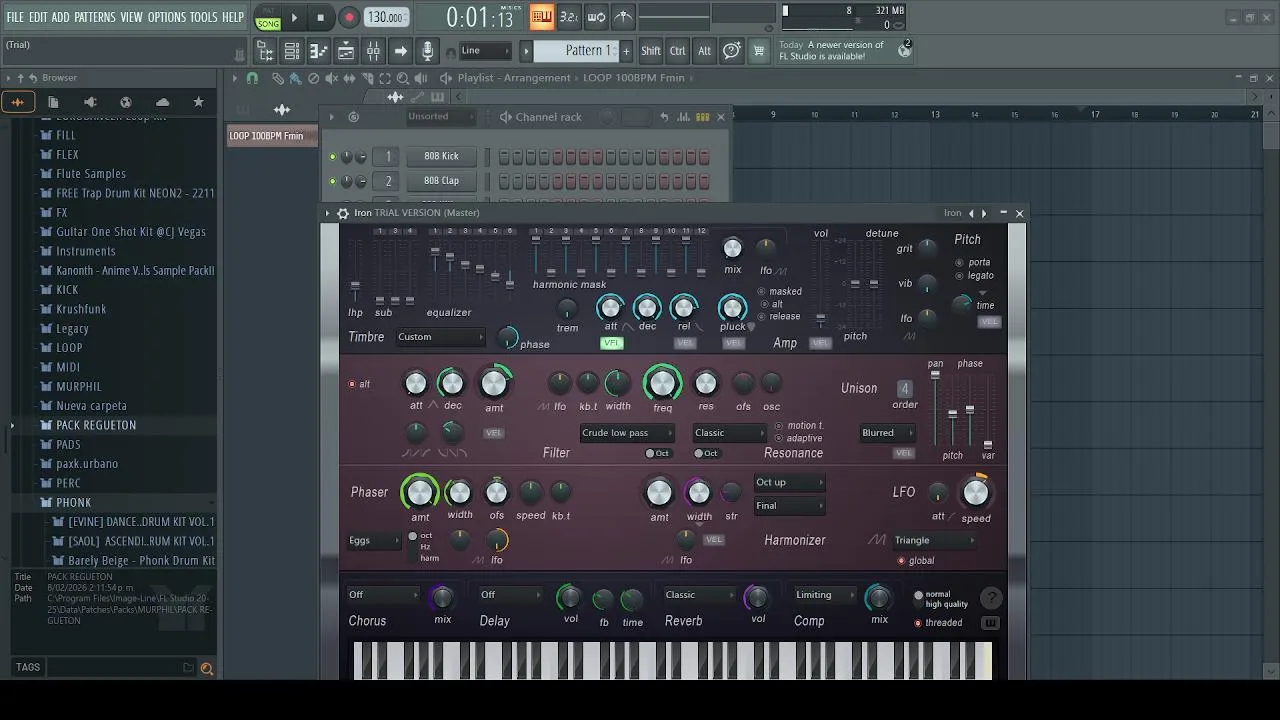Open the Limiting Comp dropdown

826,595
